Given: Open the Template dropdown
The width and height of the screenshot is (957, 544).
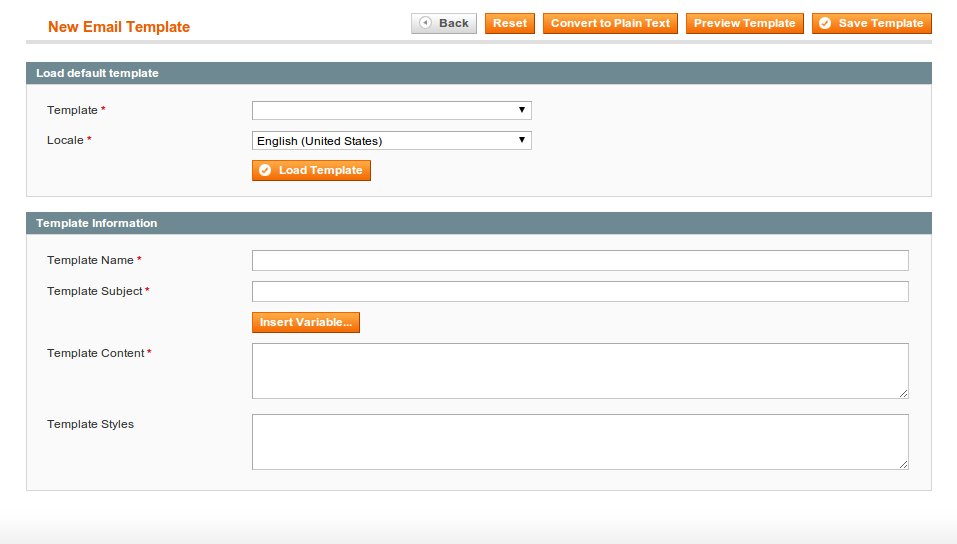Looking at the screenshot, I should click(392, 111).
